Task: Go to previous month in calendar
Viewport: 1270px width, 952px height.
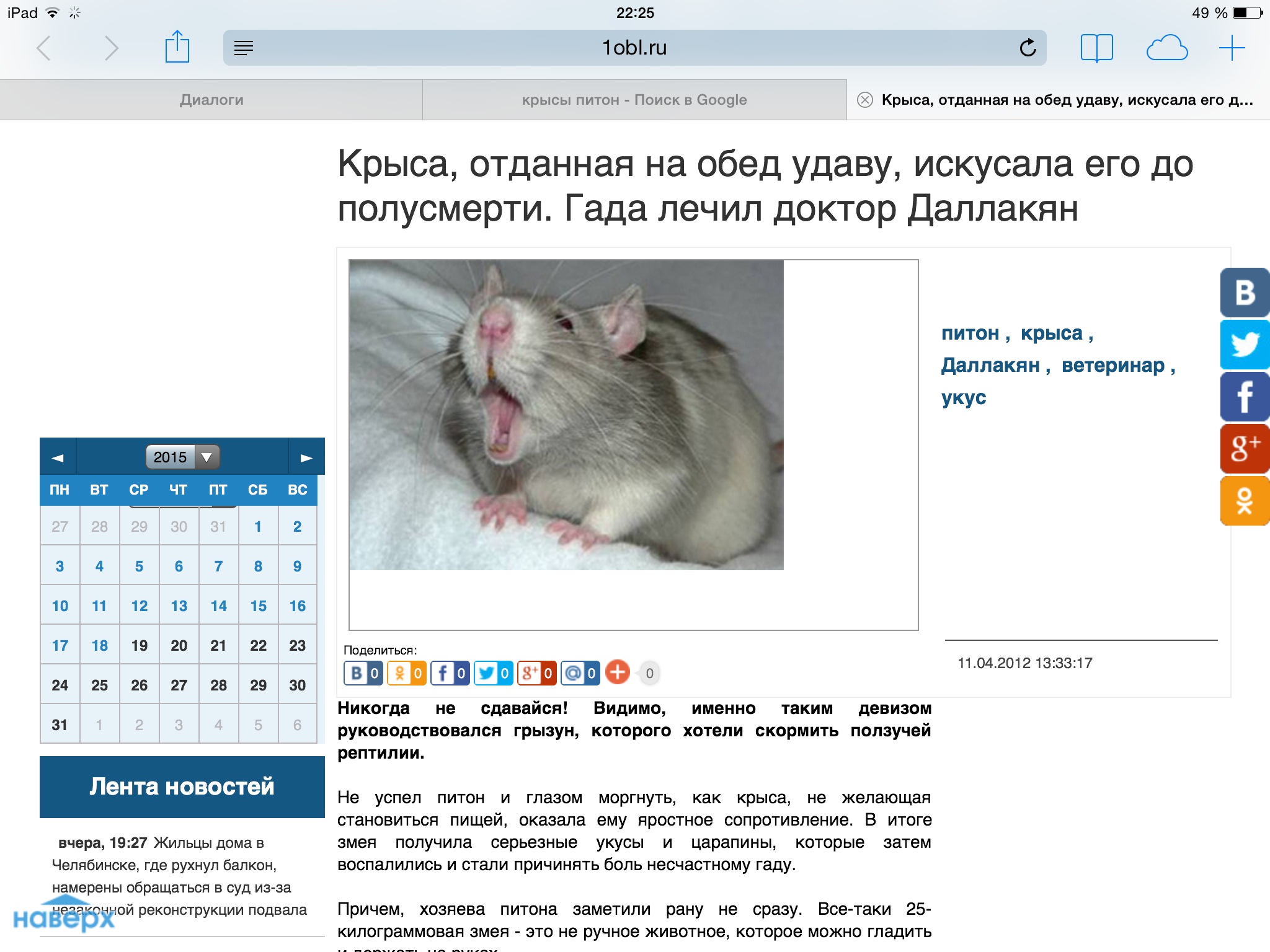Action: click(x=58, y=457)
